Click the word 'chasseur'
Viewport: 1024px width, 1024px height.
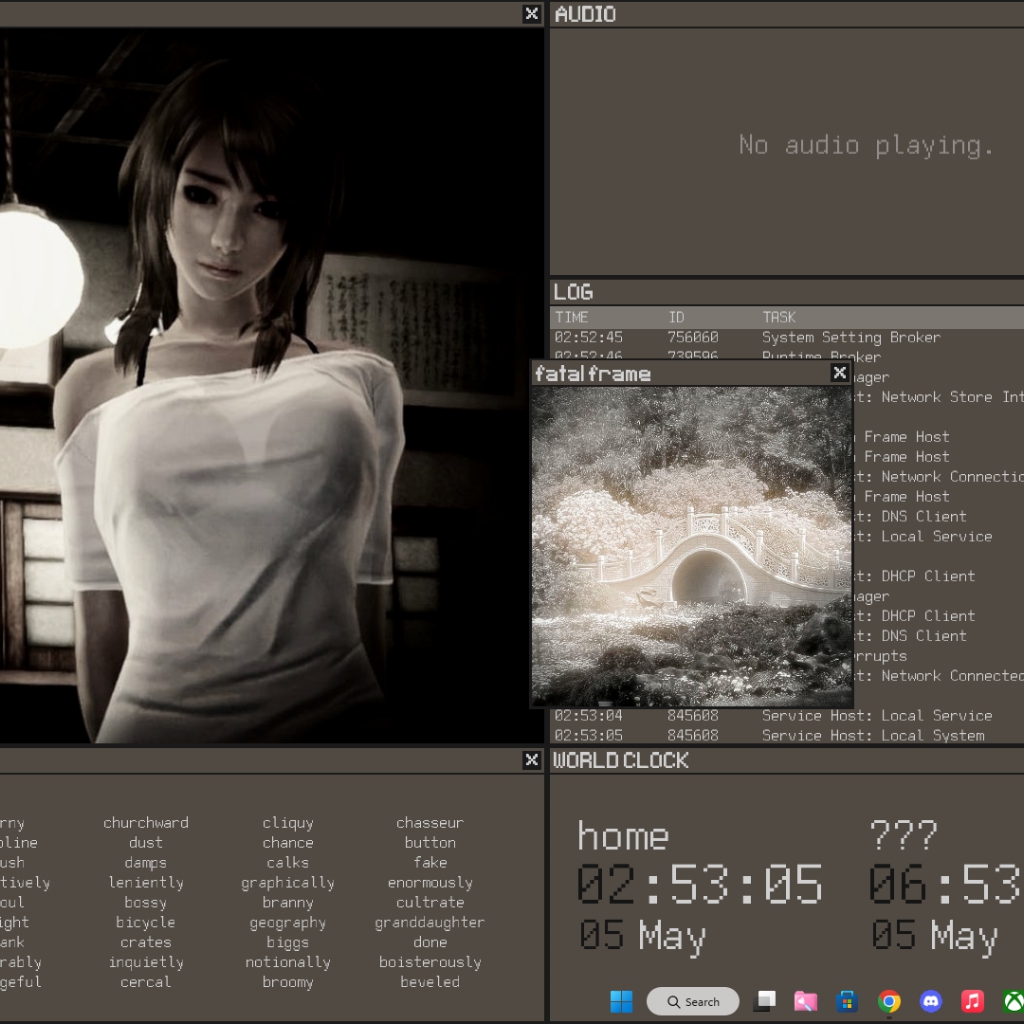430,823
